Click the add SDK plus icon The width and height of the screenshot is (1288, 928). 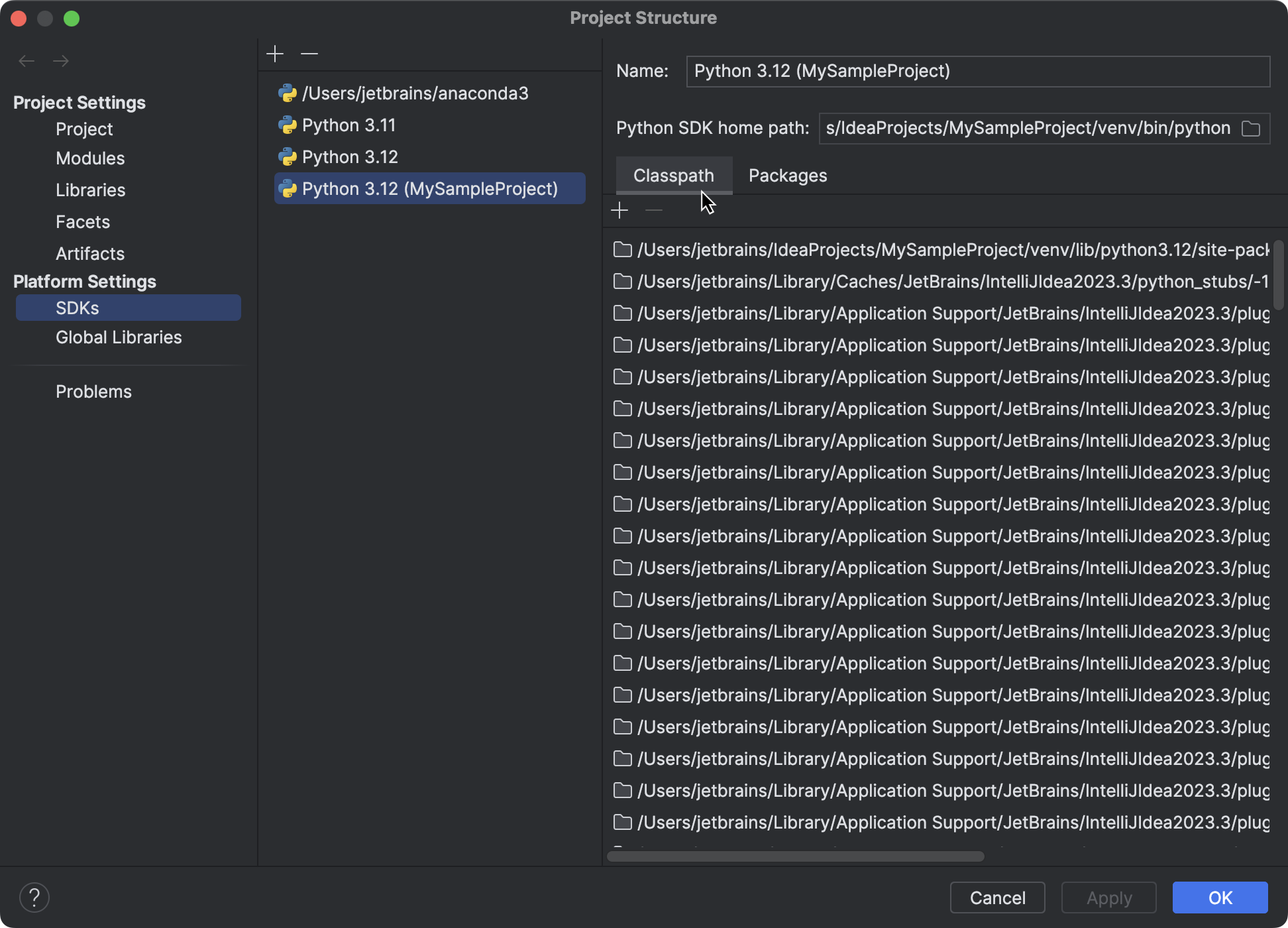pos(275,54)
